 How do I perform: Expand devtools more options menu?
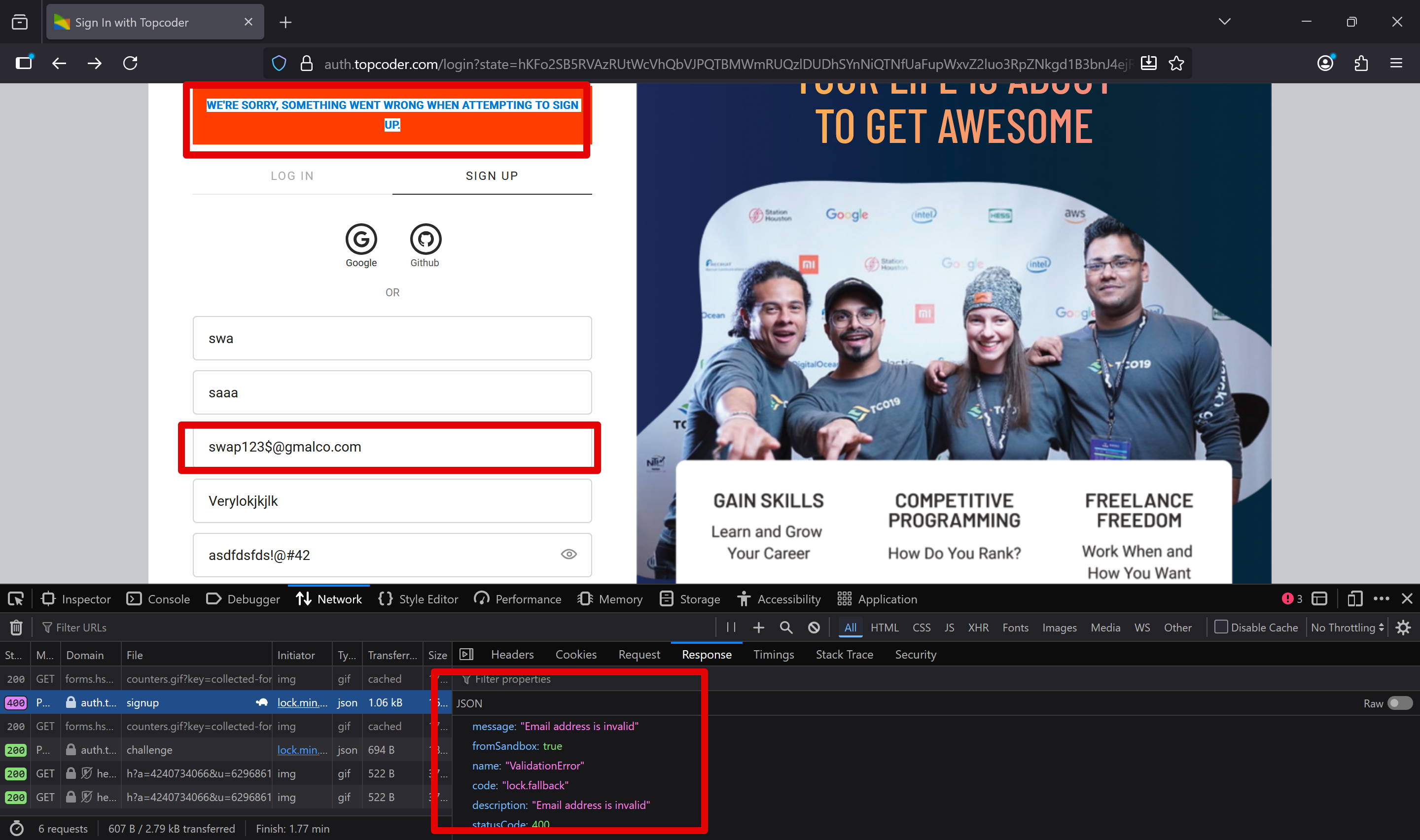(x=1381, y=599)
